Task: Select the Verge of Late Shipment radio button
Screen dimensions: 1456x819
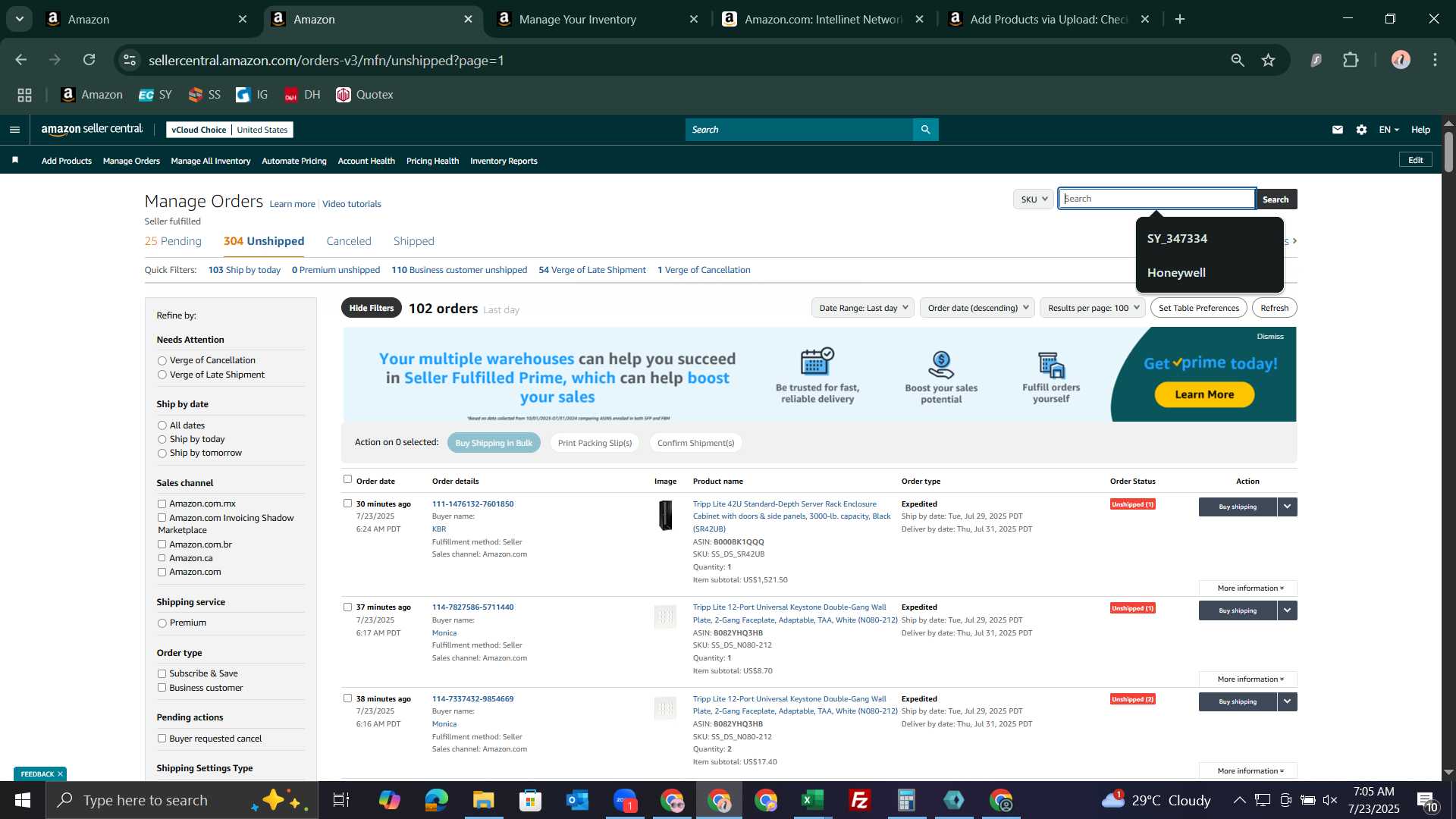Action: pos(162,375)
